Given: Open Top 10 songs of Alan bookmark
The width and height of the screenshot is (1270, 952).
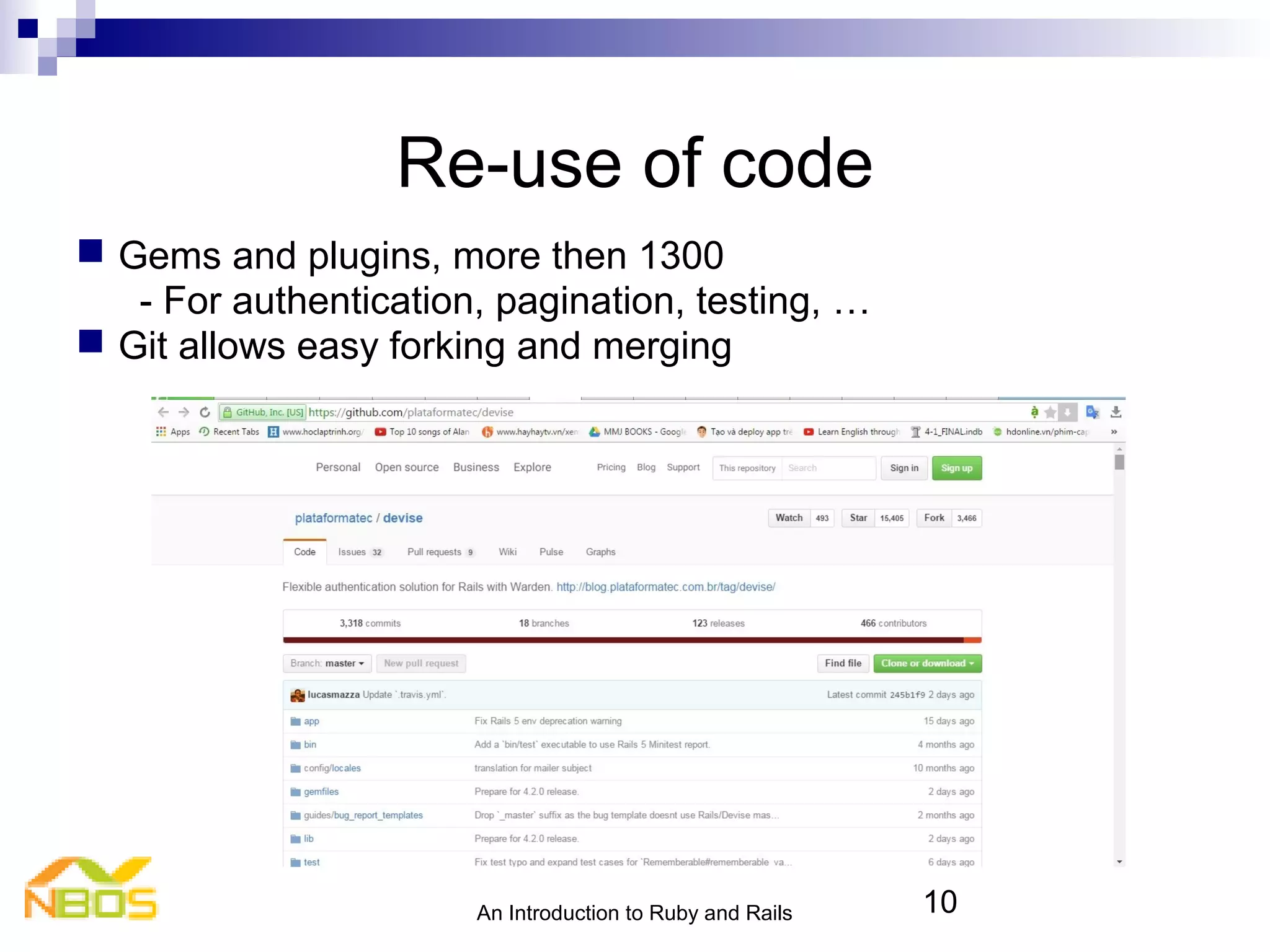Looking at the screenshot, I should pyautogui.click(x=422, y=432).
